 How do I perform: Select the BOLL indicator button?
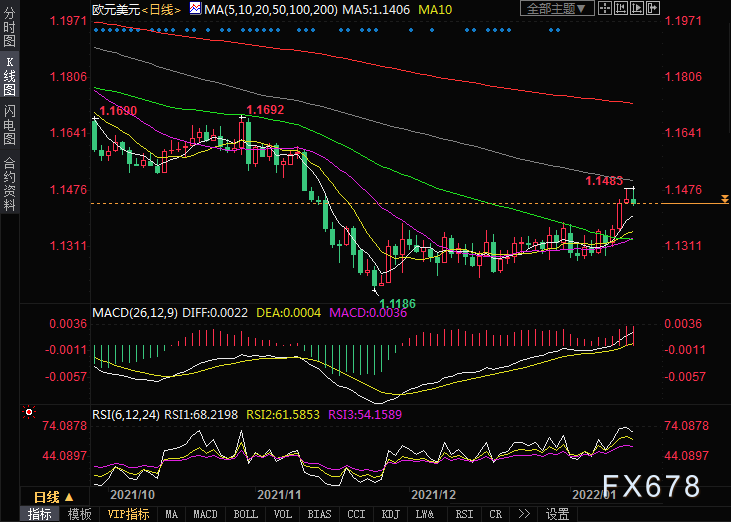(x=246, y=514)
